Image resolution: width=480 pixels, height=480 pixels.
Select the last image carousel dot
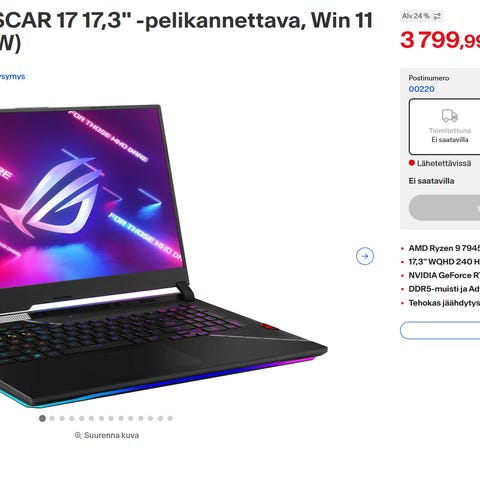[170, 418]
